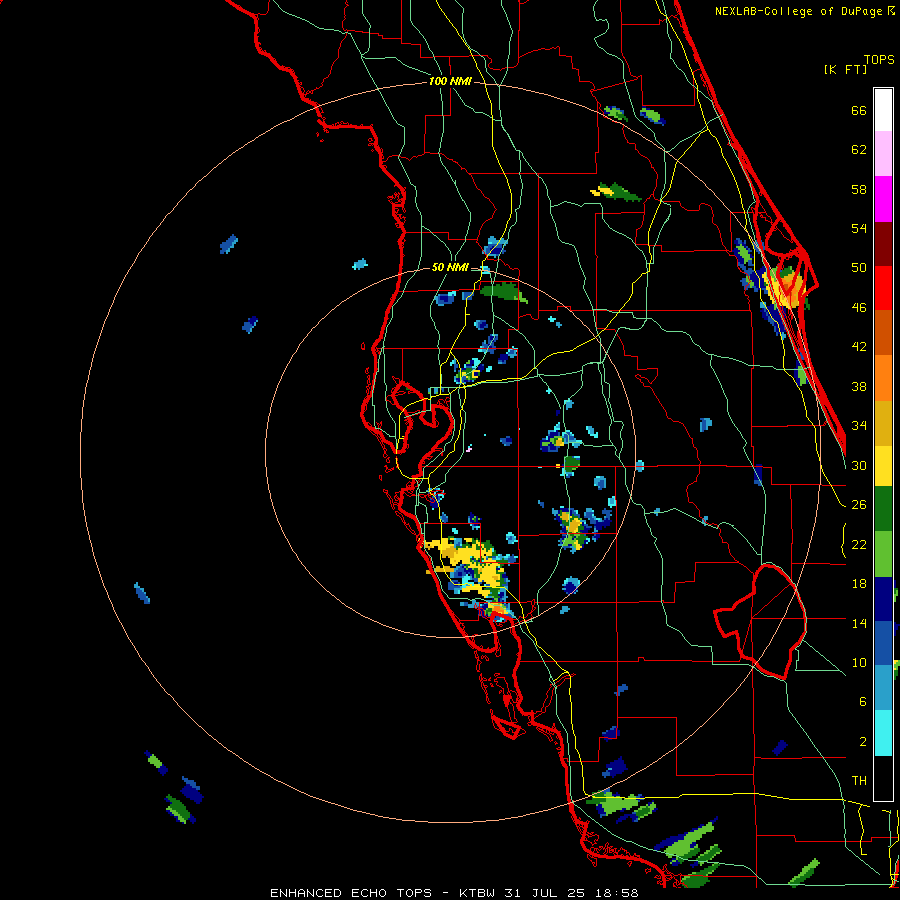Screen dimensions: 900x900
Task: Click the 26 legend value
Action: 859,505
